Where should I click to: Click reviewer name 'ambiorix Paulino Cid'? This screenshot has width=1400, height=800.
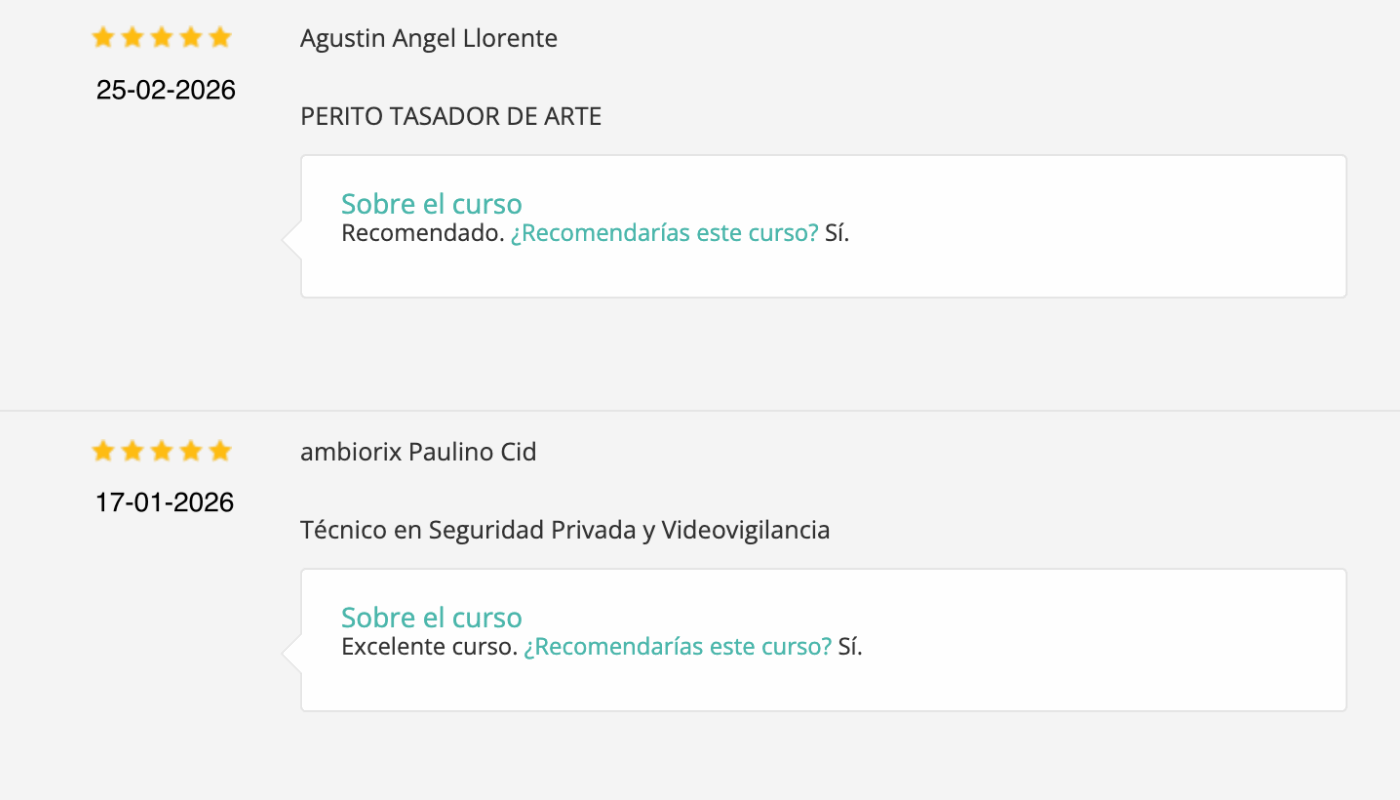418,451
